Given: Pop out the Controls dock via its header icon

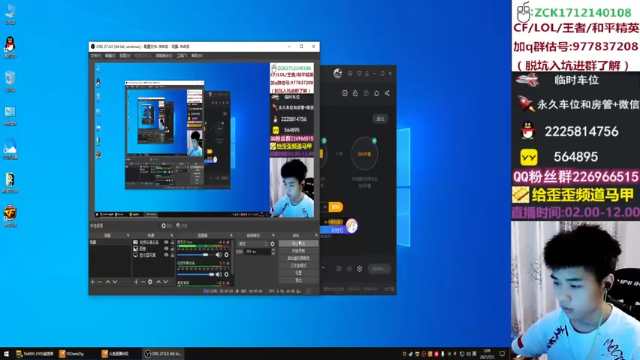Looking at the screenshot, I should [x=316, y=236].
